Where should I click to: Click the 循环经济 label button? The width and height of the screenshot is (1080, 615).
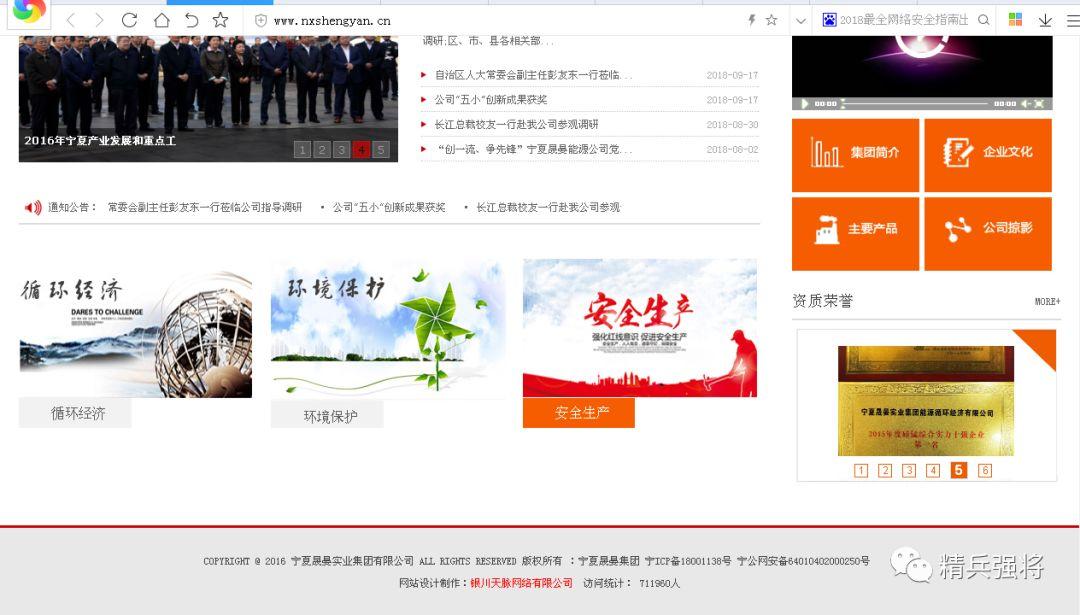click(x=75, y=413)
